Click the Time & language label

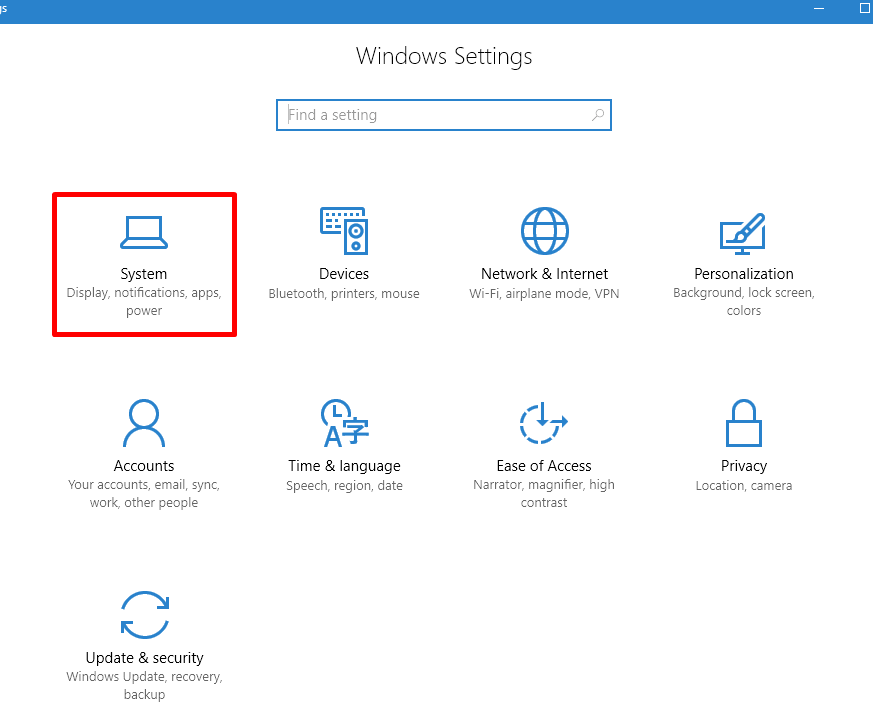[x=344, y=466]
